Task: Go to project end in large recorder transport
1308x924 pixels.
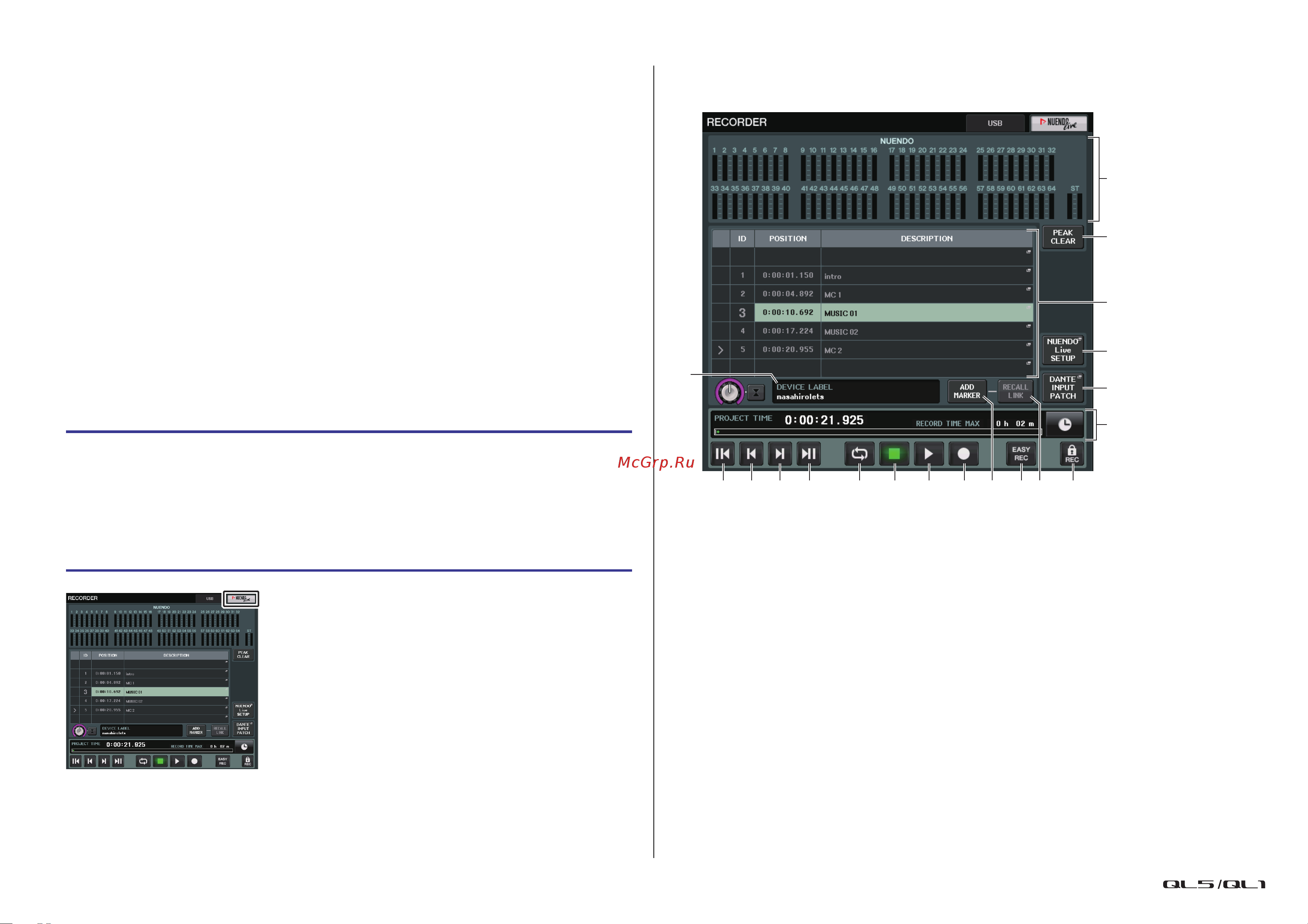Action: (808, 454)
